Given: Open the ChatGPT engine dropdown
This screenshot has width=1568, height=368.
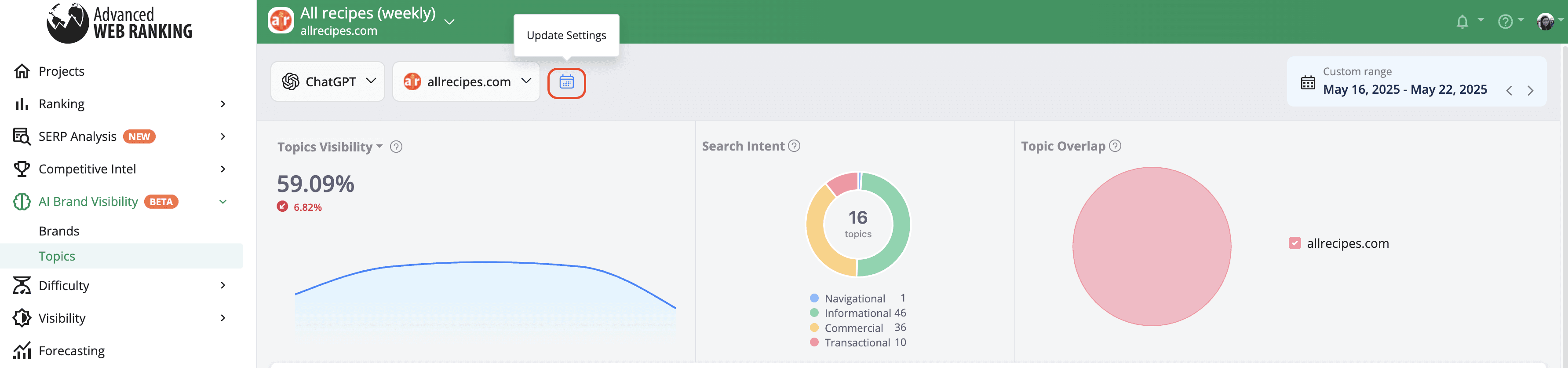Looking at the screenshot, I should pos(328,81).
